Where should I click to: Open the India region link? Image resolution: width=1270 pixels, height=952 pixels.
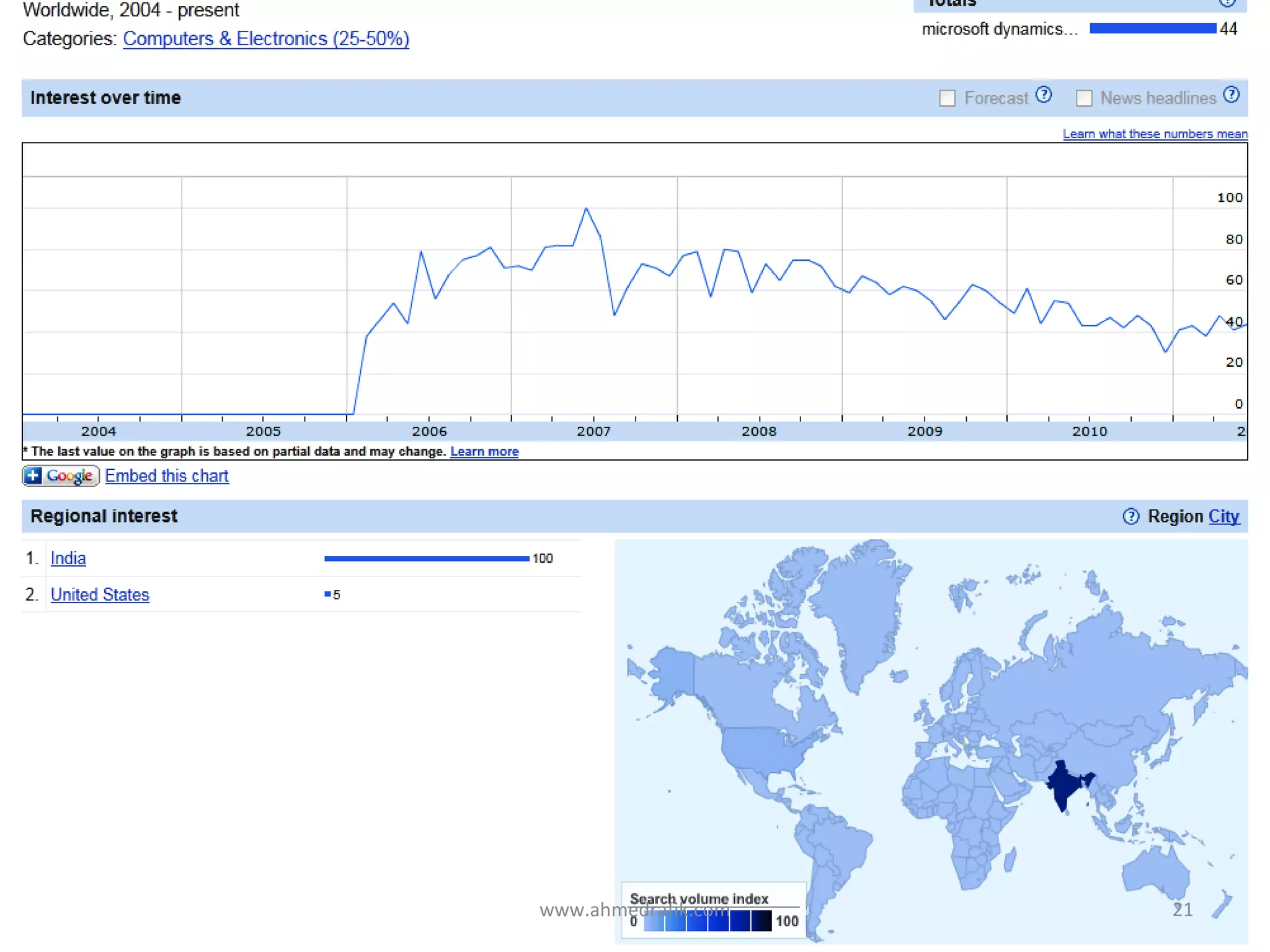click(x=68, y=558)
